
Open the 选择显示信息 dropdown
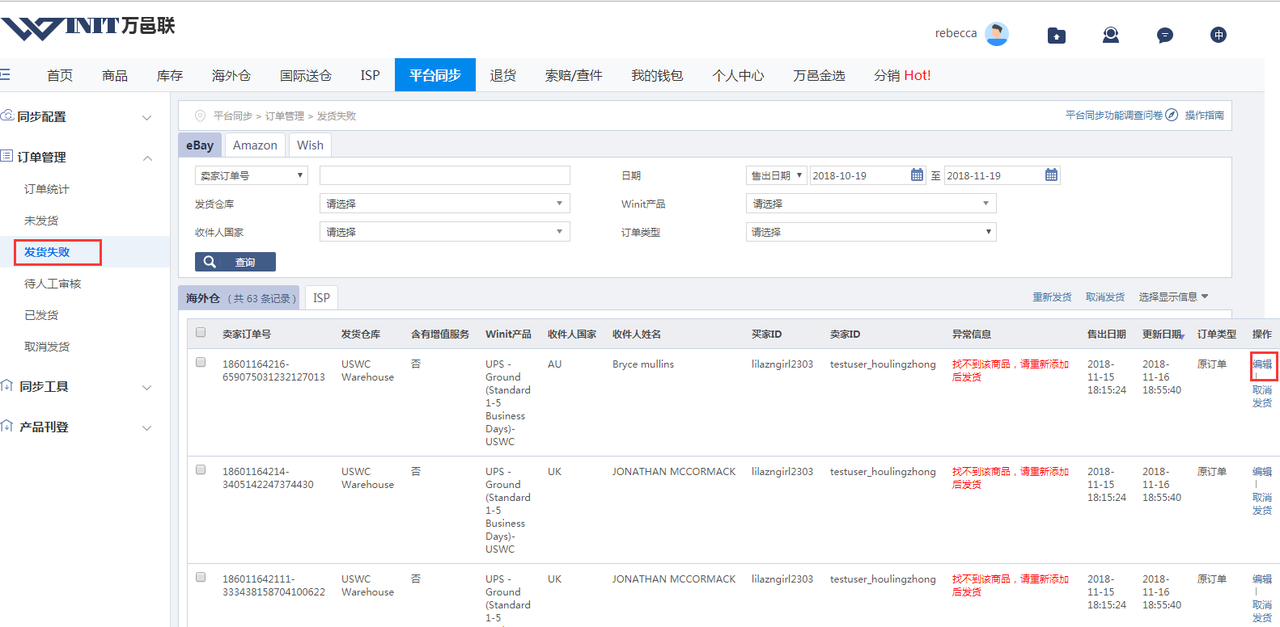coord(1174,297)
